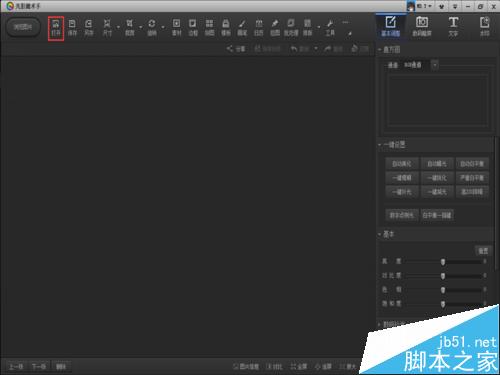Viewport: 500px width, 375px height.
Task: Open the 素材 materials tool
Action: [x=176, y=28]
